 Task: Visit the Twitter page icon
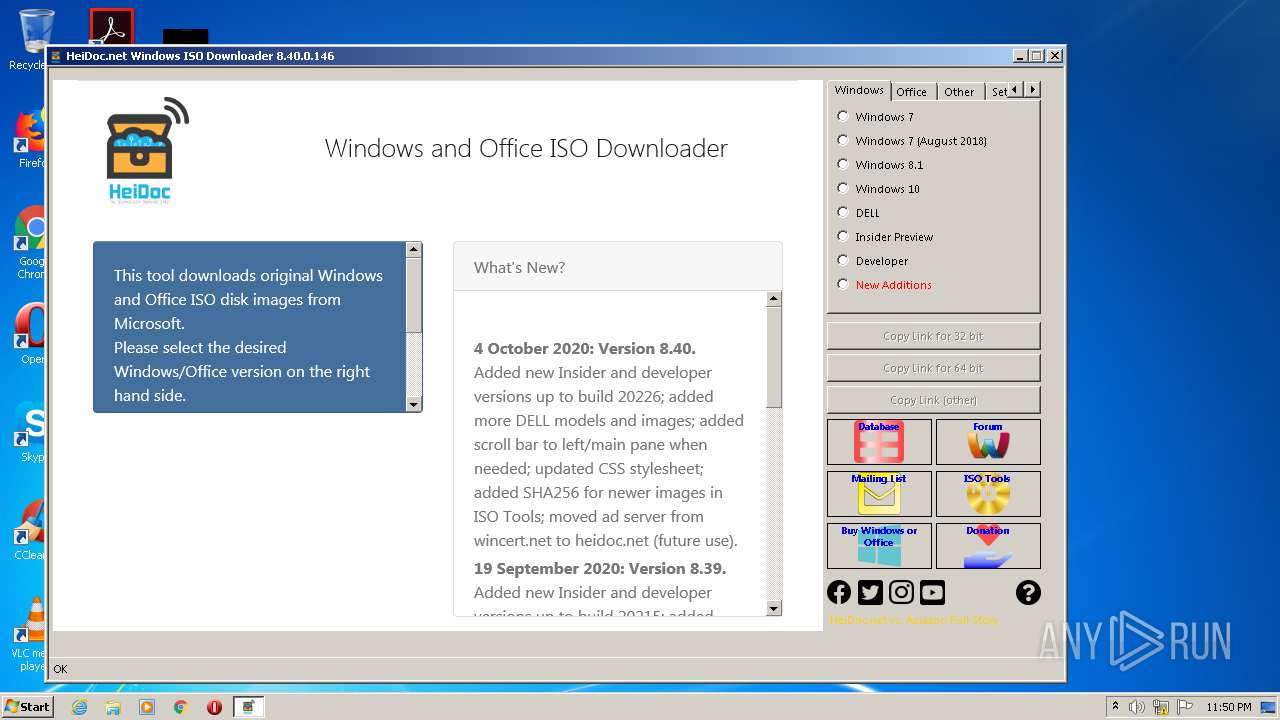(x=870, y=592)
